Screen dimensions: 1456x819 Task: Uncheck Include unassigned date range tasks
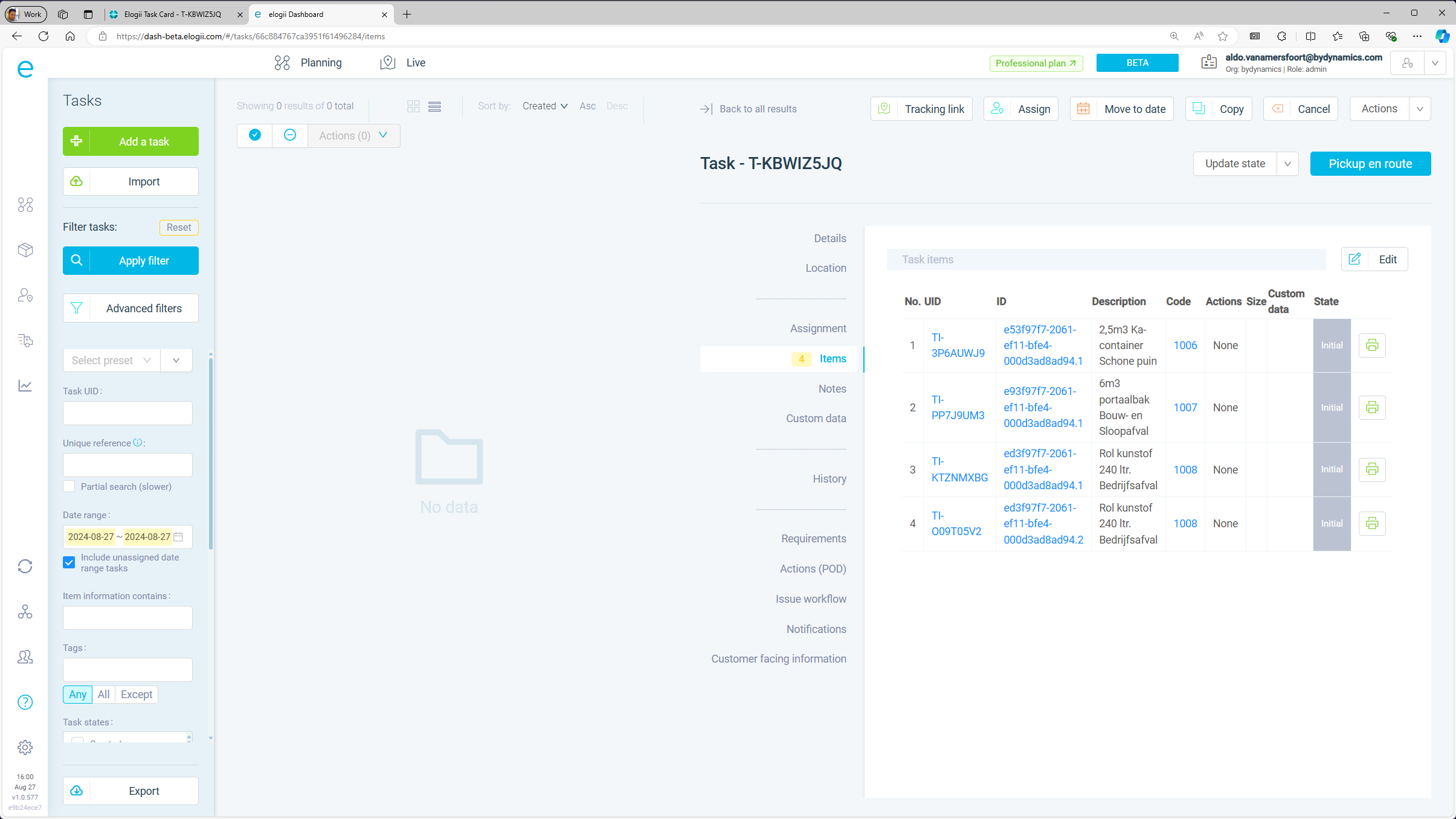click(x=69, y=562)
